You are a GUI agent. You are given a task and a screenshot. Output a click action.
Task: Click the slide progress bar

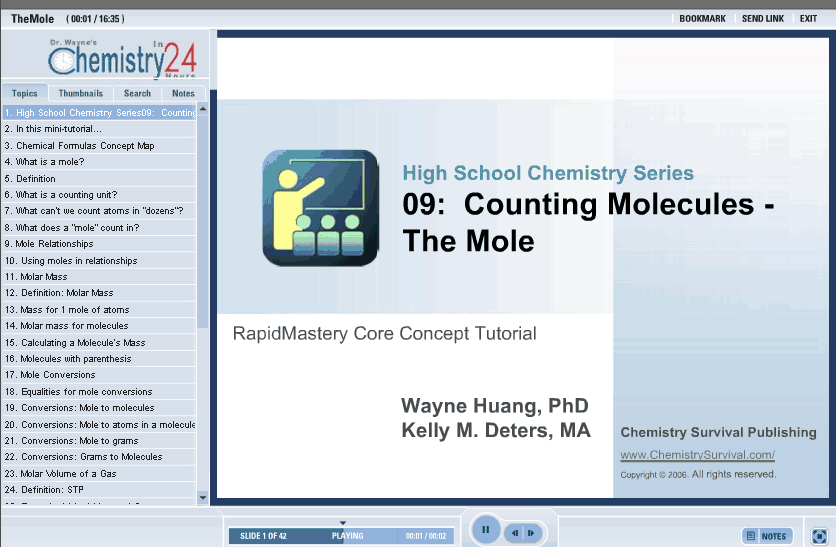(x=340, y=536)
